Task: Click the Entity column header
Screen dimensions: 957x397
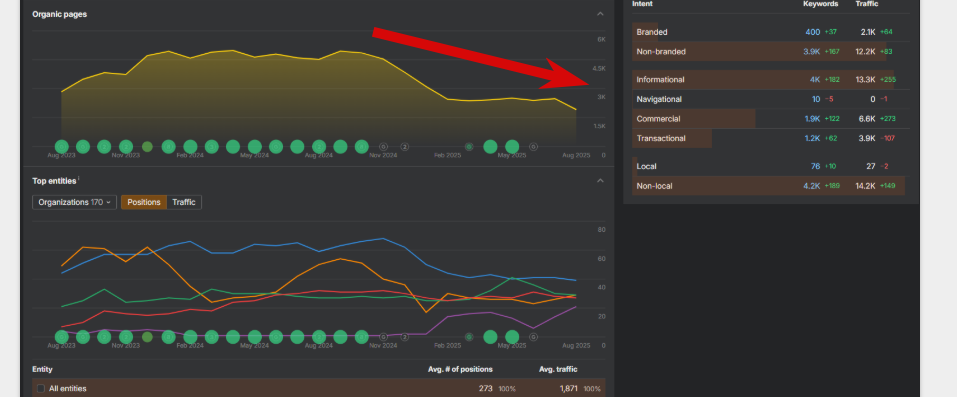Action: 42,369
